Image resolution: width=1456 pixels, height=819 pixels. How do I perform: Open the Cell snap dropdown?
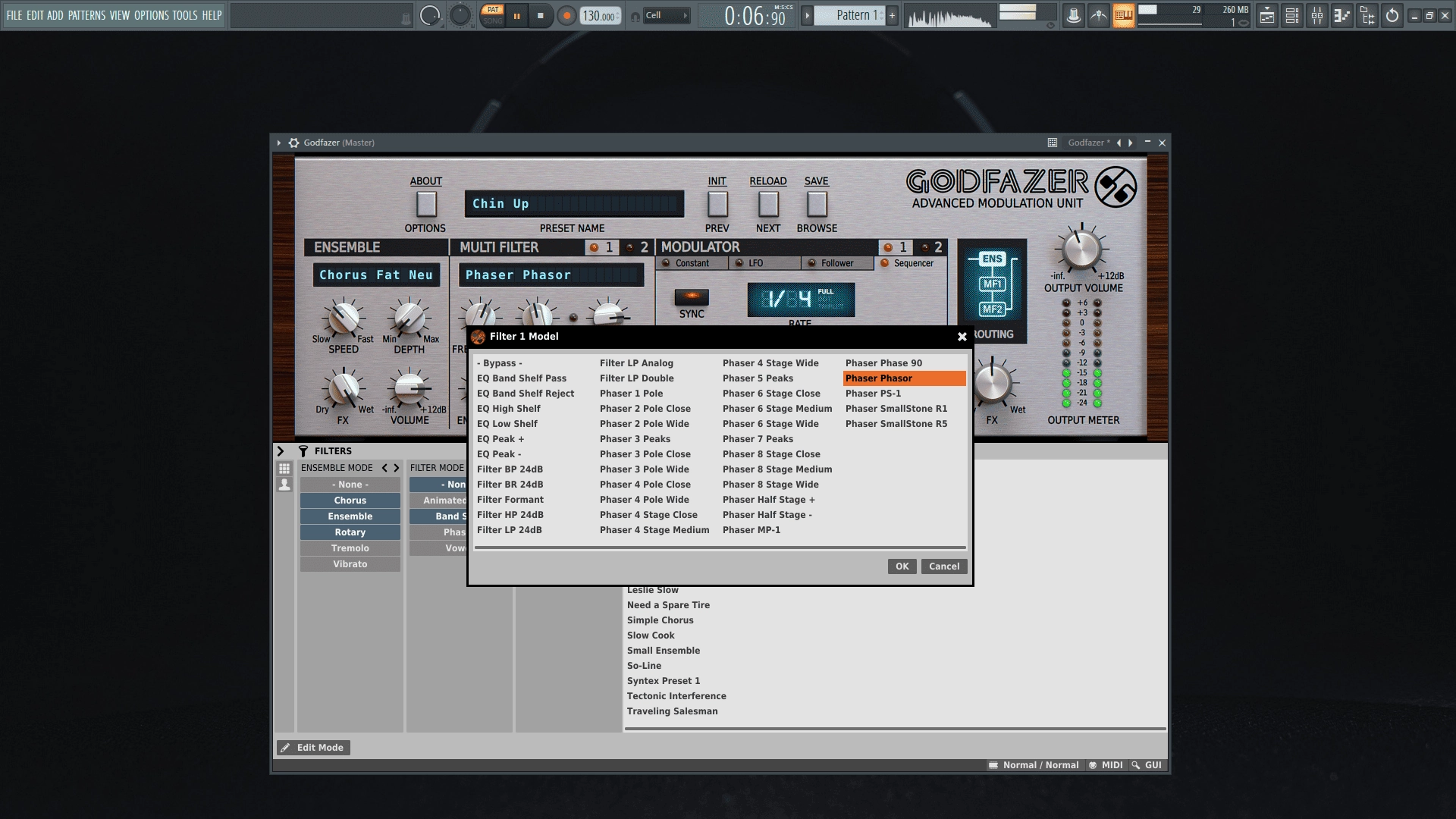pos(667,15)
